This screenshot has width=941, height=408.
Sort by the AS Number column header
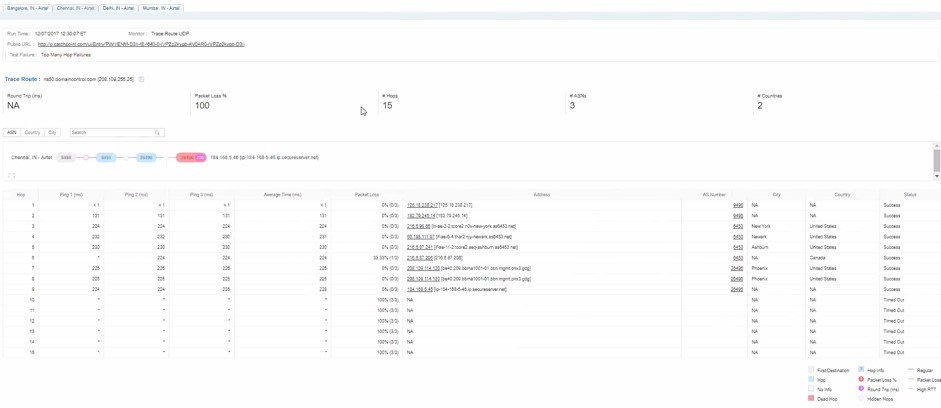click(714, 194)
